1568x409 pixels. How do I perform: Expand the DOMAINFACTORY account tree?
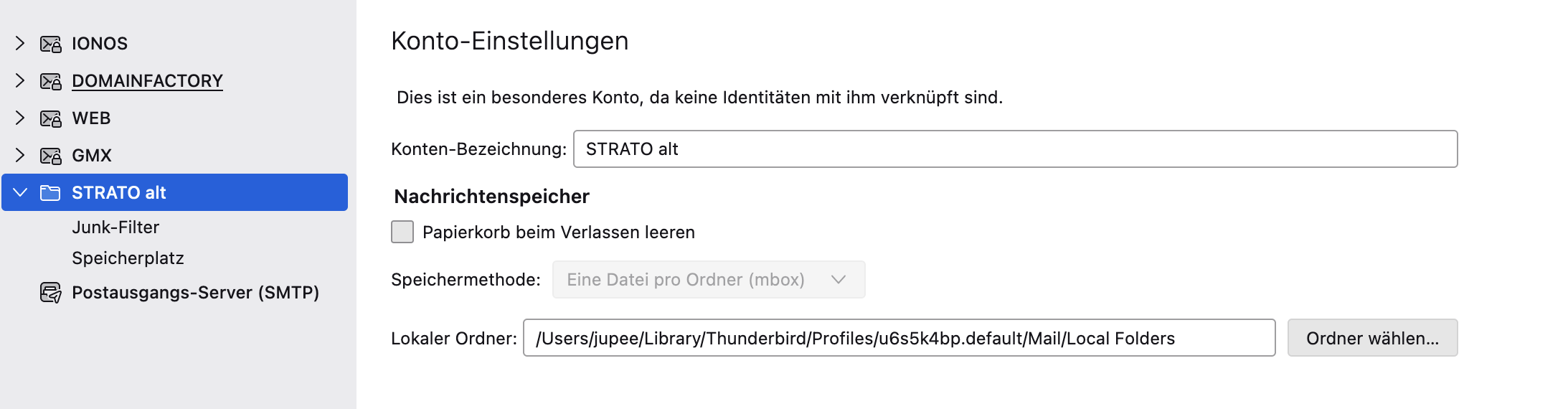pyautogui.click(x=20, y=81)
